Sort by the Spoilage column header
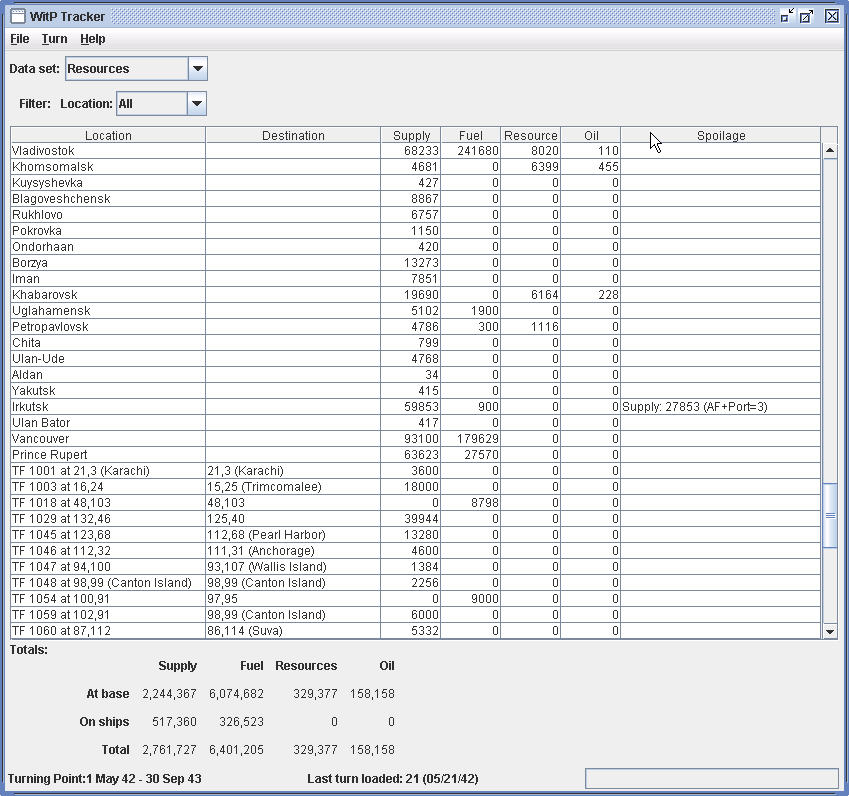 click(721, 135)
